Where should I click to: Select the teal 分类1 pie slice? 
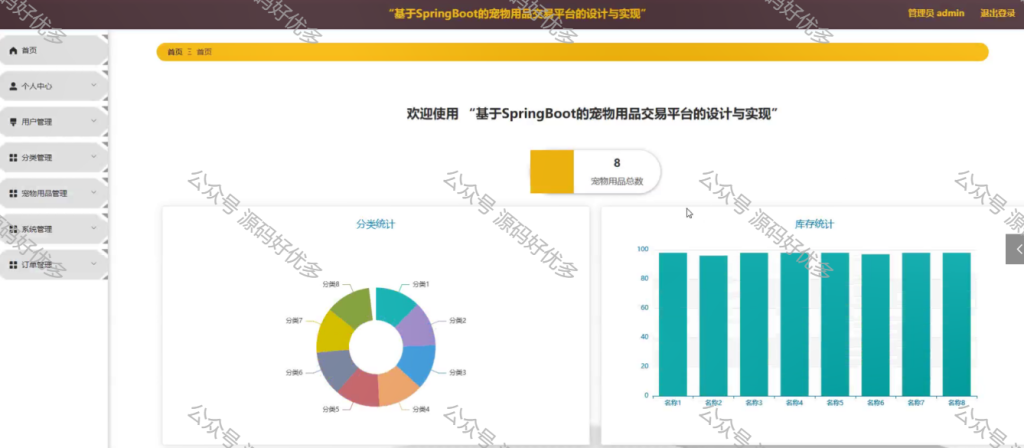[396, 304]
